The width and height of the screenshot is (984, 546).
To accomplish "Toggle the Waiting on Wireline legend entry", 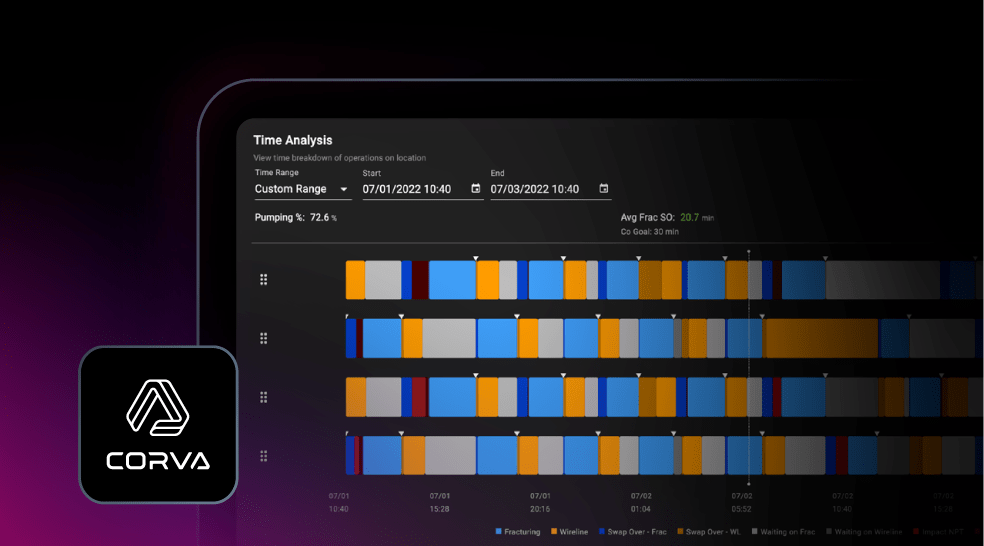I will pos(864,532).
